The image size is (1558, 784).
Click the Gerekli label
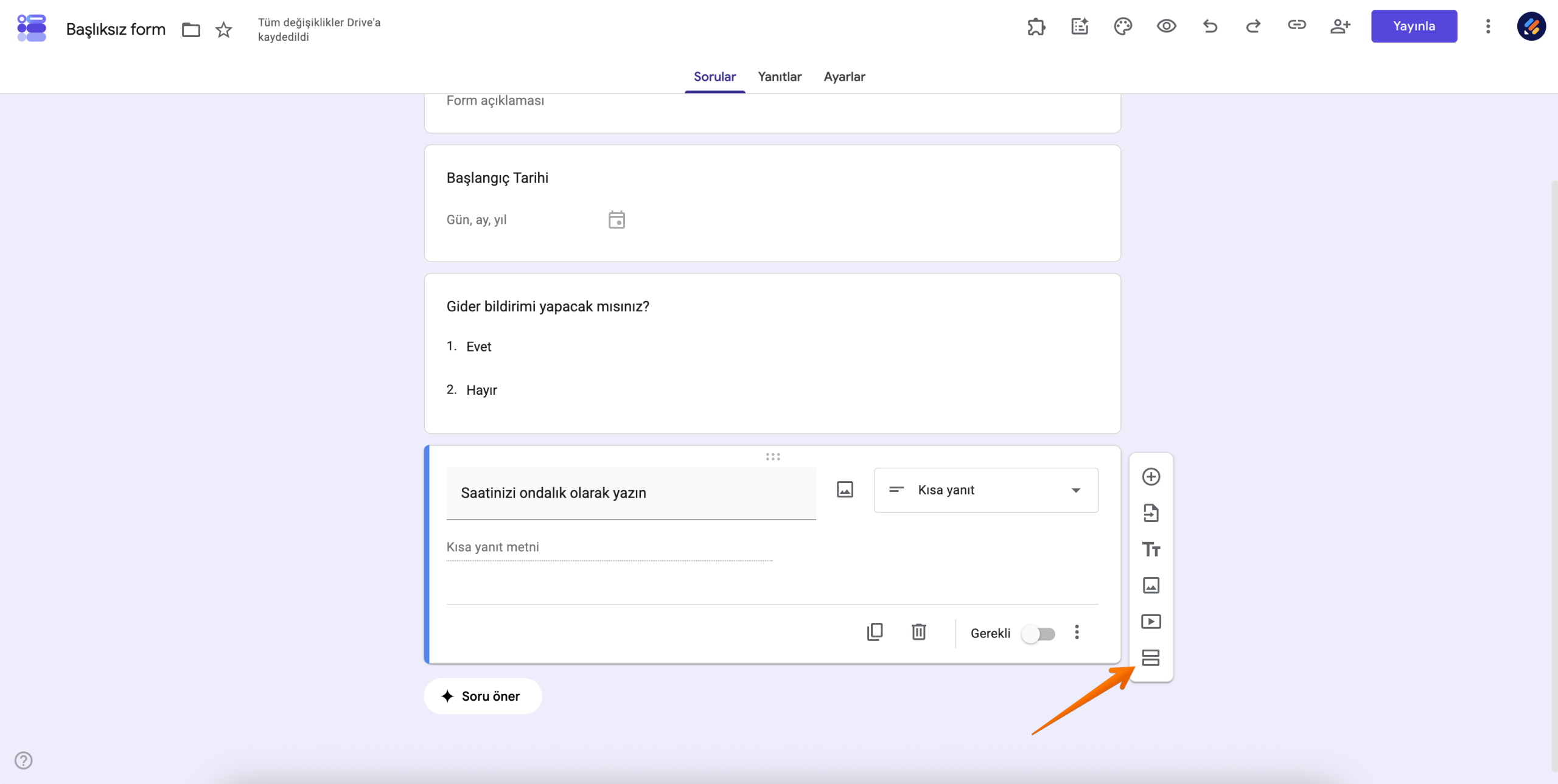point(990,634)
